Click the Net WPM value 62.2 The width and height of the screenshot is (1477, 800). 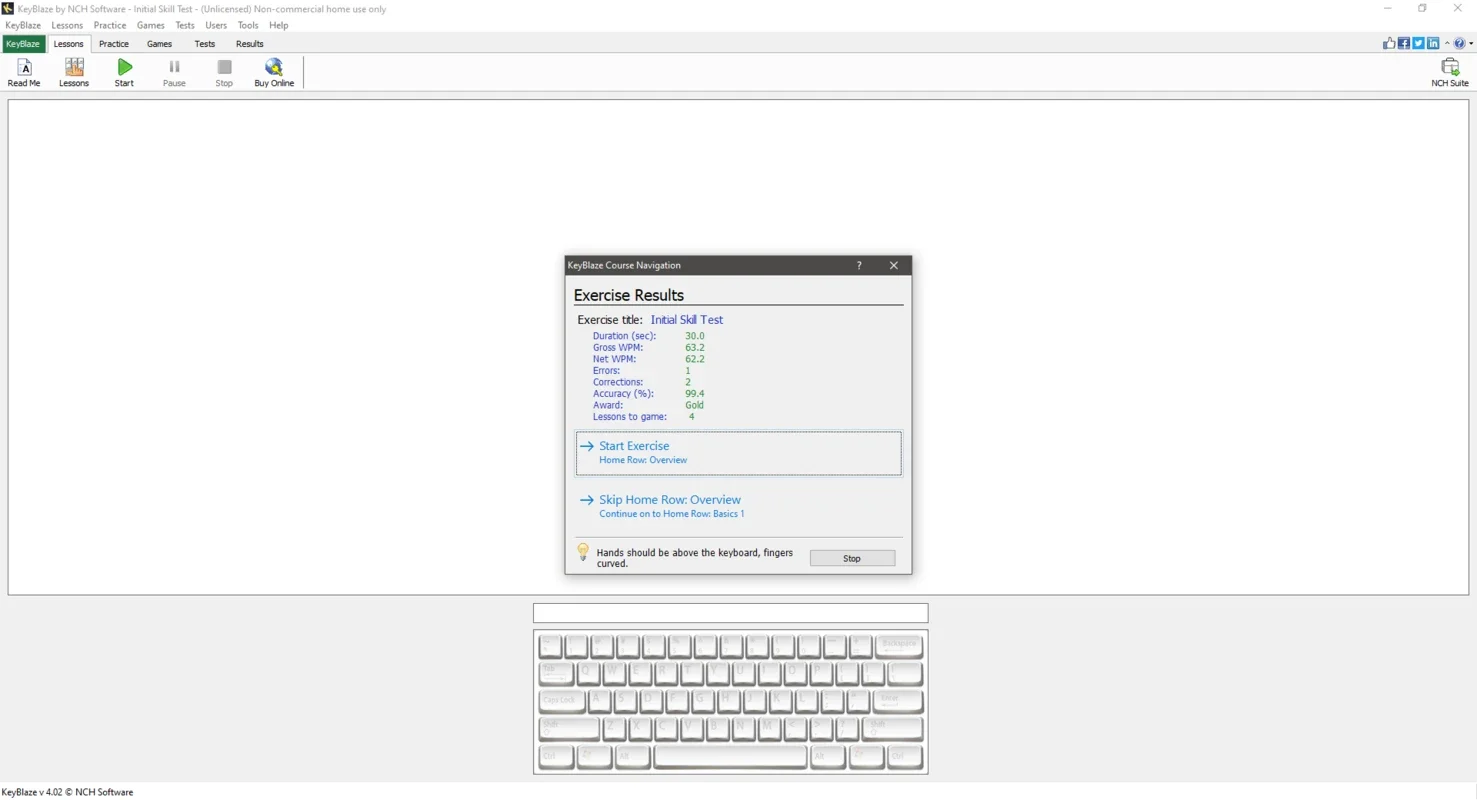[695, 359]
